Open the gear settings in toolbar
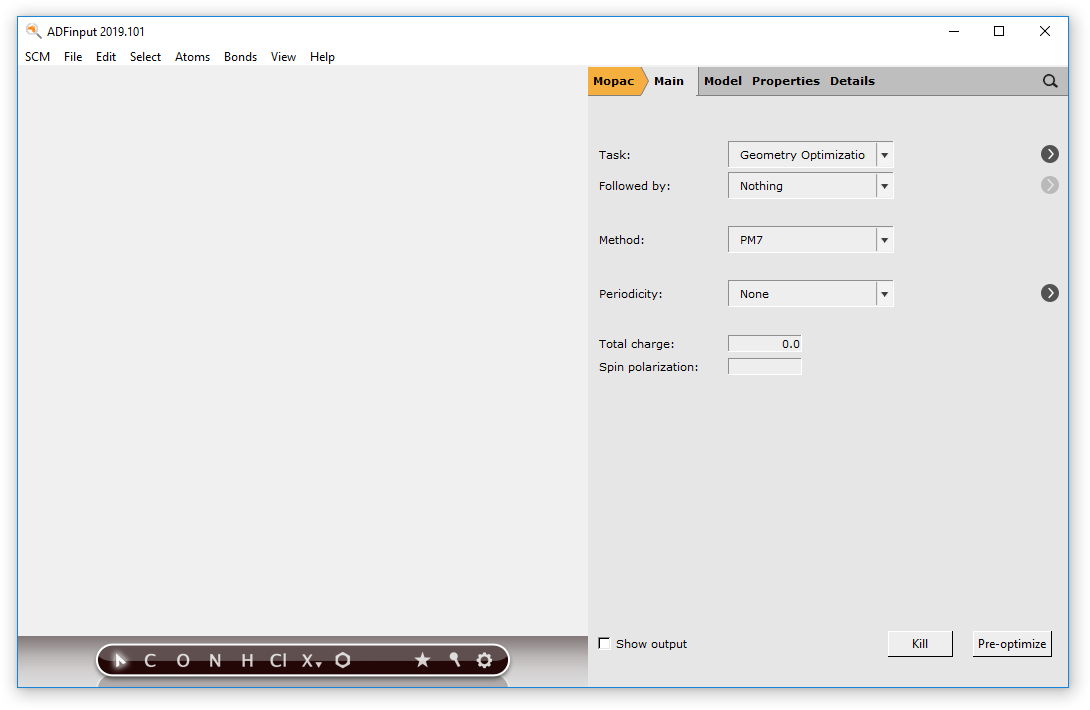Image resolution: width=1090 pixels, height=710 pixels. 485,660
